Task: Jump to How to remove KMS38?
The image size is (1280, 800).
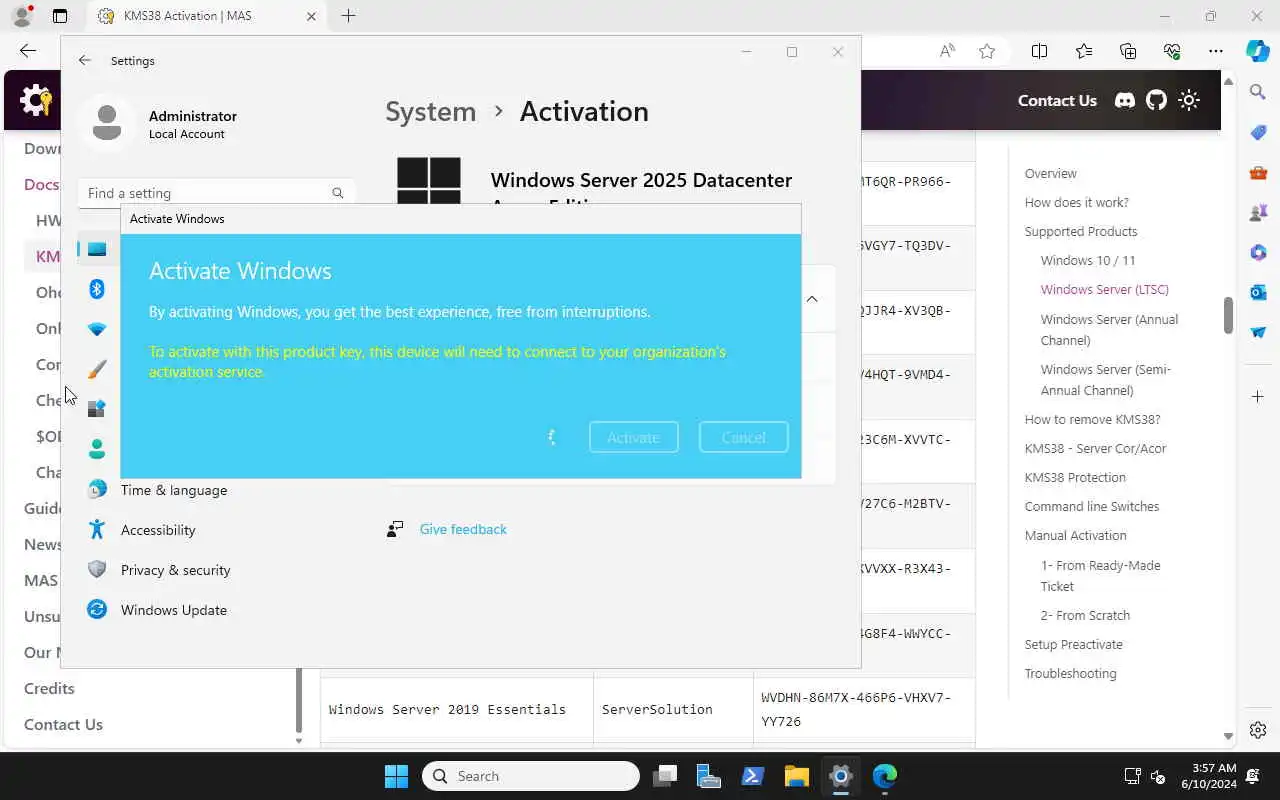Action: tap(1092, 419)
